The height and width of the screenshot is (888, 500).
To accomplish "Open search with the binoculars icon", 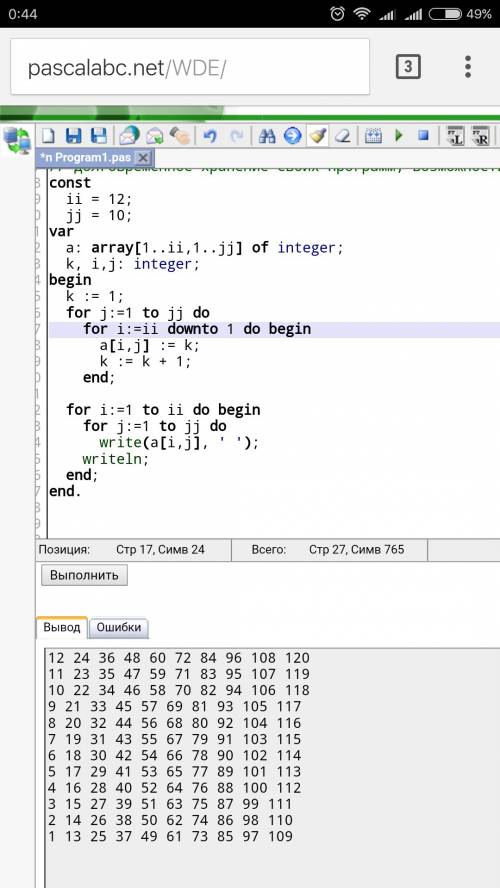I will pyautogui.click(x=267, y=136).
